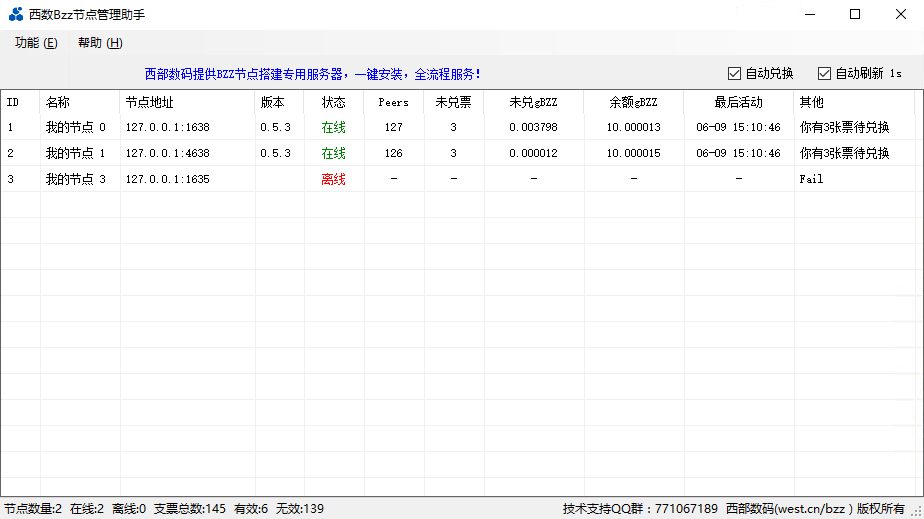Screen dimensions: 924x519
Task: Click the 余额gBZZ column header
Action: pyautogui.click(x=633, y=102)
